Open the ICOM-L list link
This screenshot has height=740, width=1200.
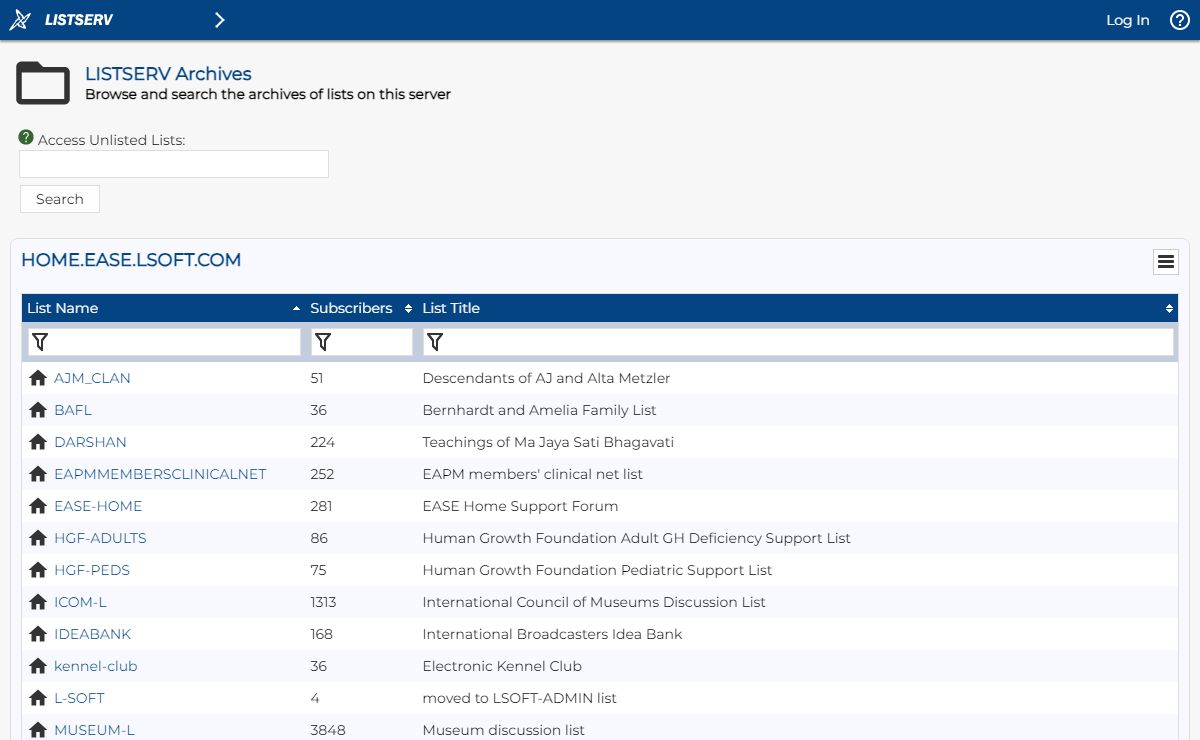[x=80, y=602]
